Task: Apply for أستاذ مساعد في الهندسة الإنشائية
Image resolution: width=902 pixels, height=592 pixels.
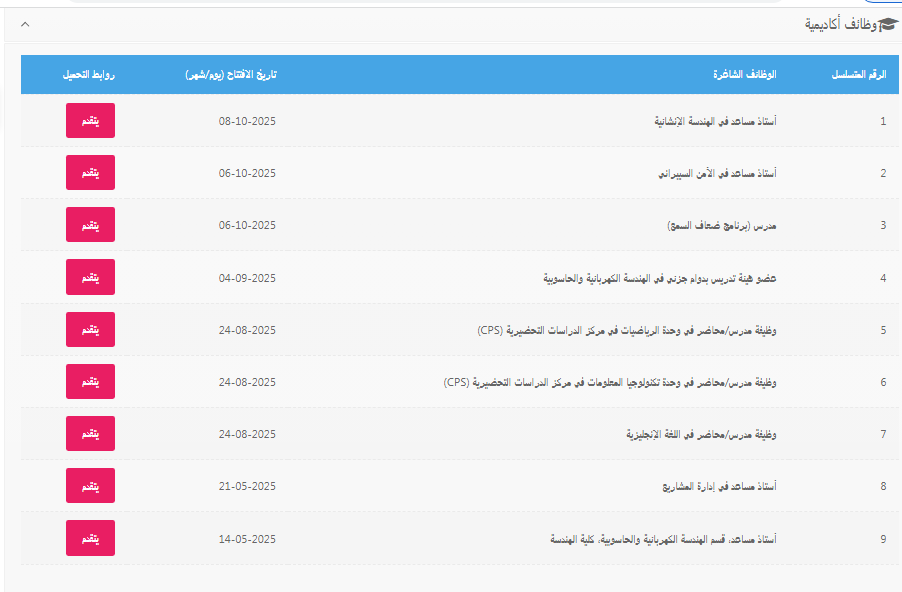Action: pyautogui.click(x=90, y=121)
